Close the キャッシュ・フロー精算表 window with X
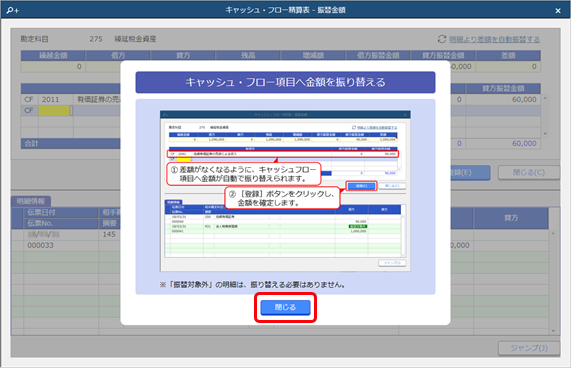The width and height of the screenshot is (571, 368). pos(558,11)
